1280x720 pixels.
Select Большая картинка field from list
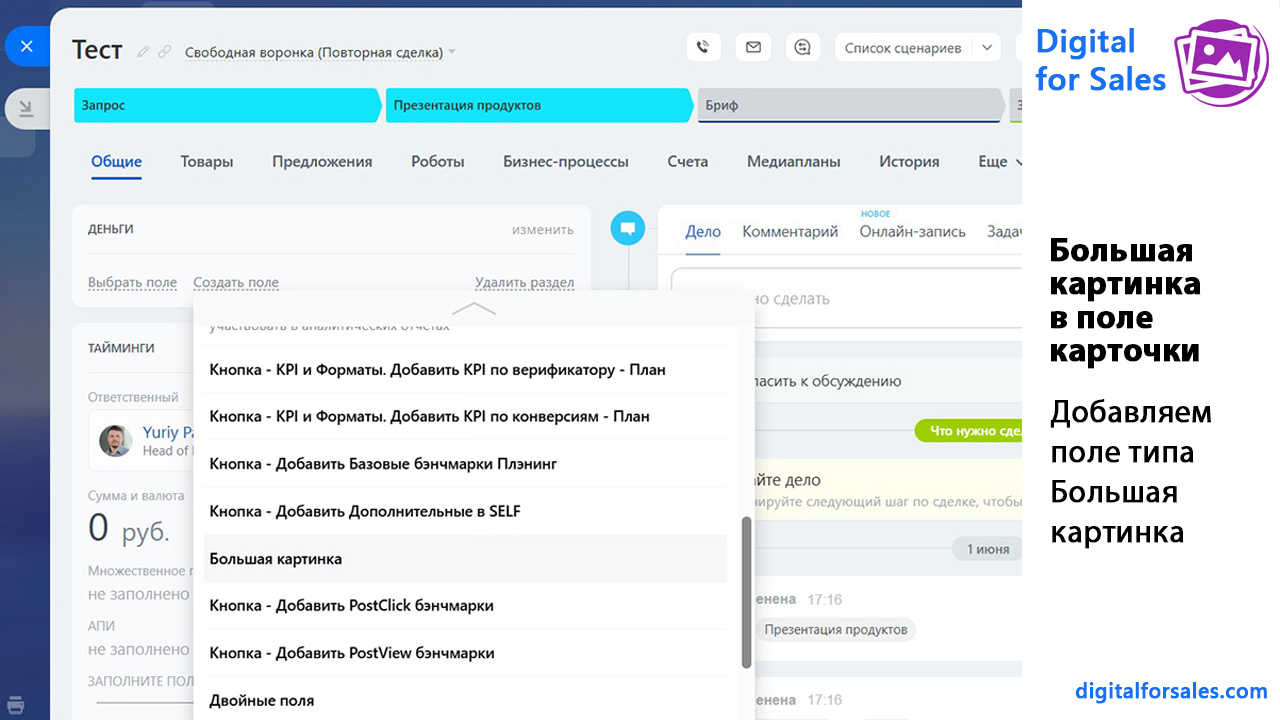point(276,559)
